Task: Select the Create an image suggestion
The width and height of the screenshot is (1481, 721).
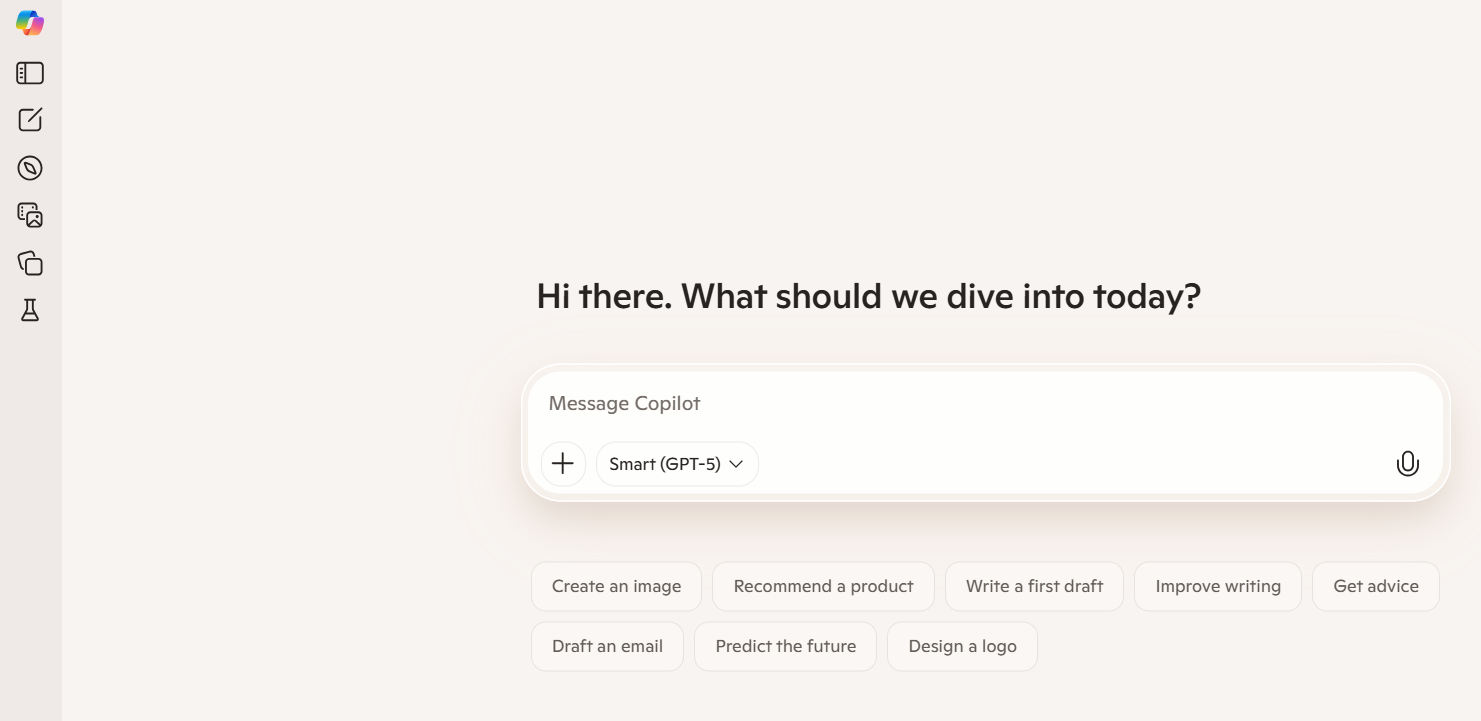Action: 616,586
